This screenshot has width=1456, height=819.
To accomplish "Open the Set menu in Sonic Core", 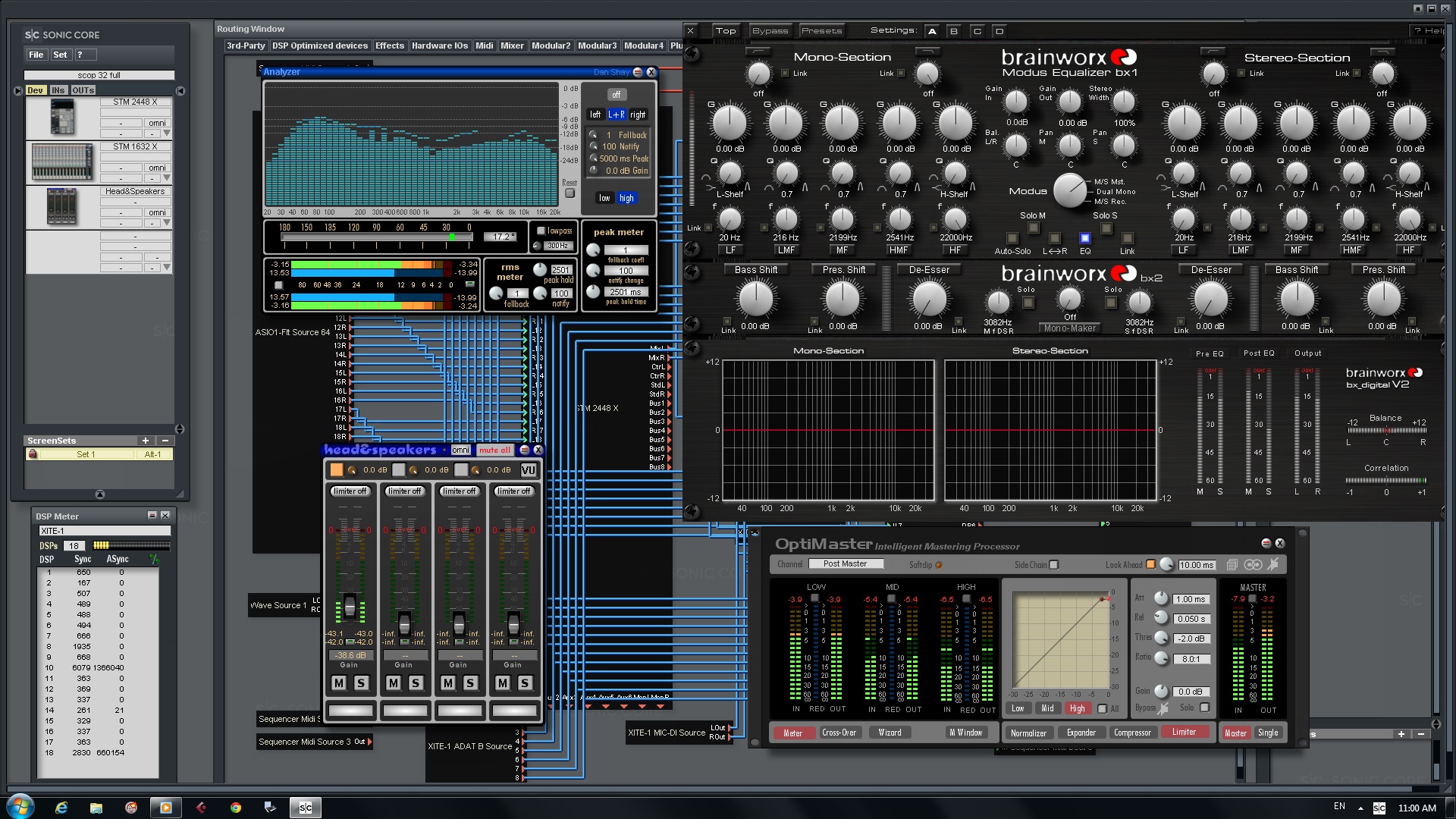I will (x=60, y=55).
